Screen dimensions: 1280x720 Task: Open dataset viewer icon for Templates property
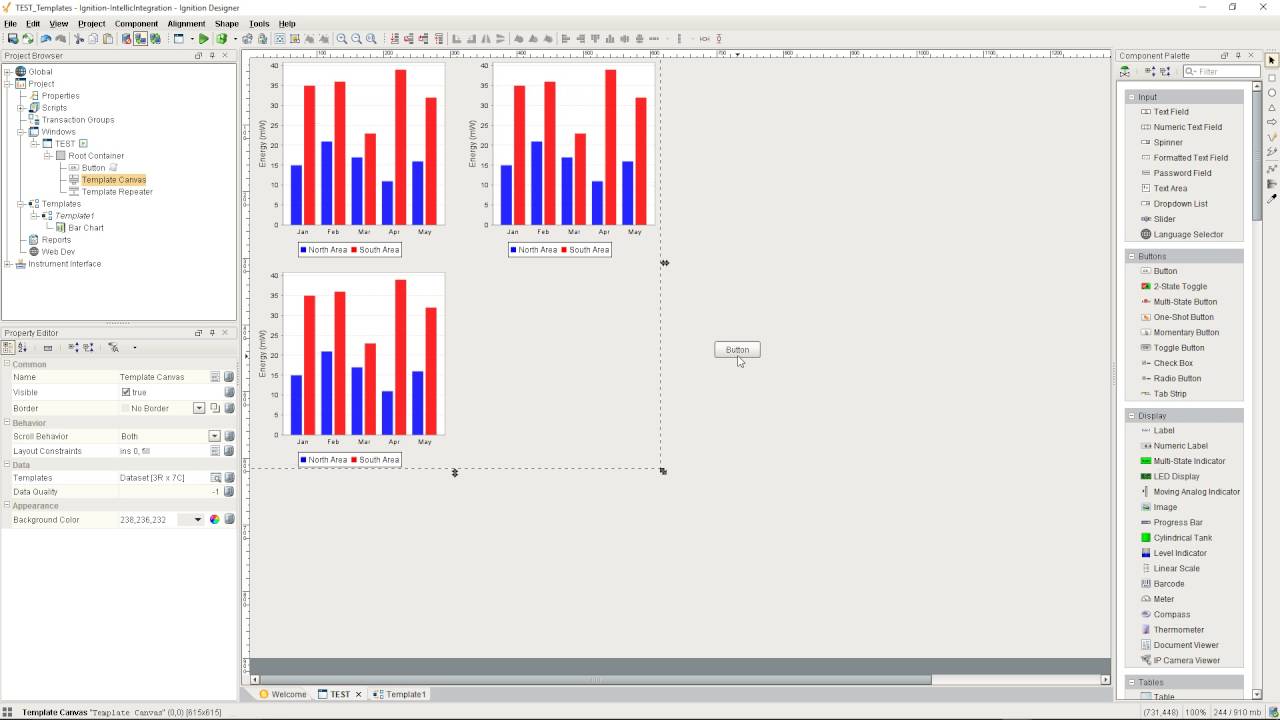(215, 478)
